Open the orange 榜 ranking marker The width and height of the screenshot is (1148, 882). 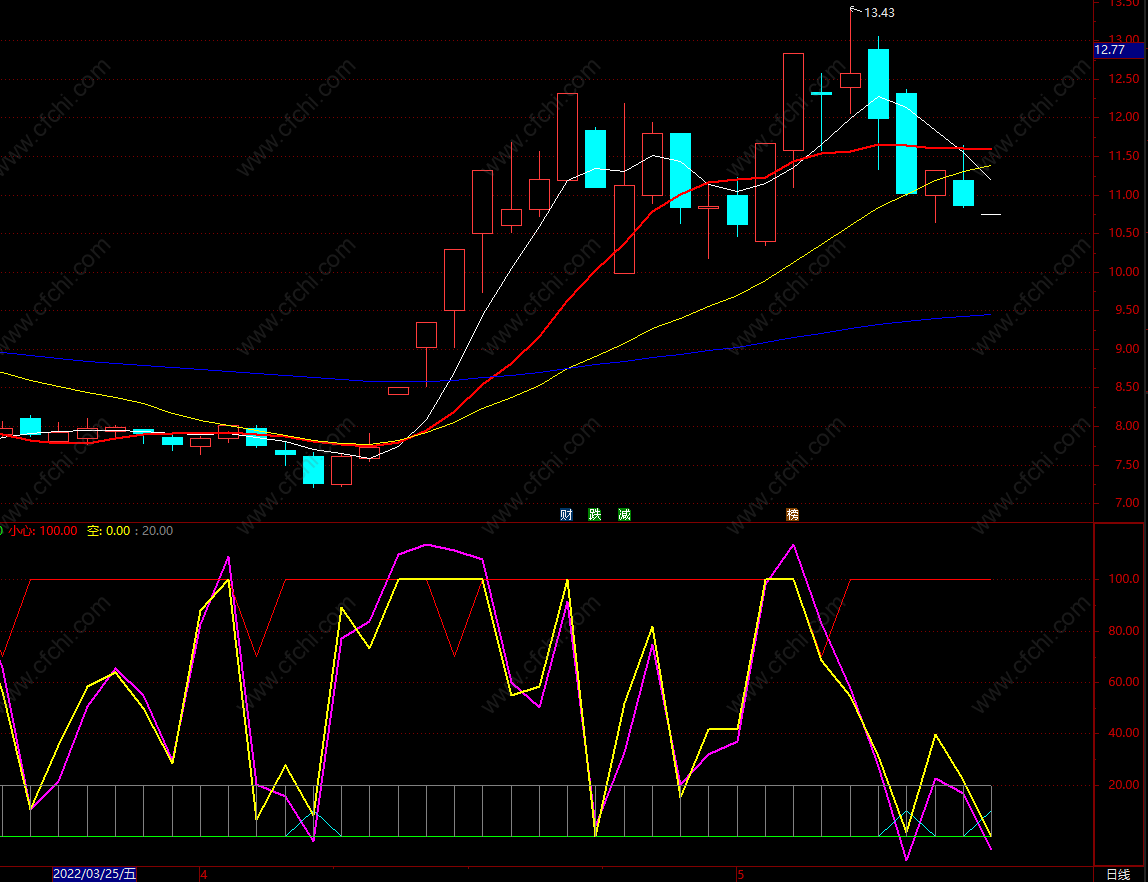[792, 515]
